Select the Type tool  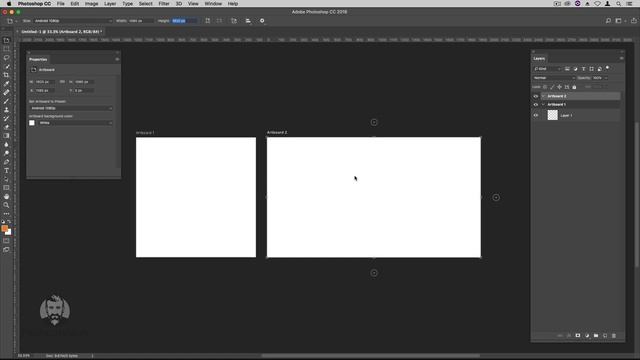click(6, 171)
